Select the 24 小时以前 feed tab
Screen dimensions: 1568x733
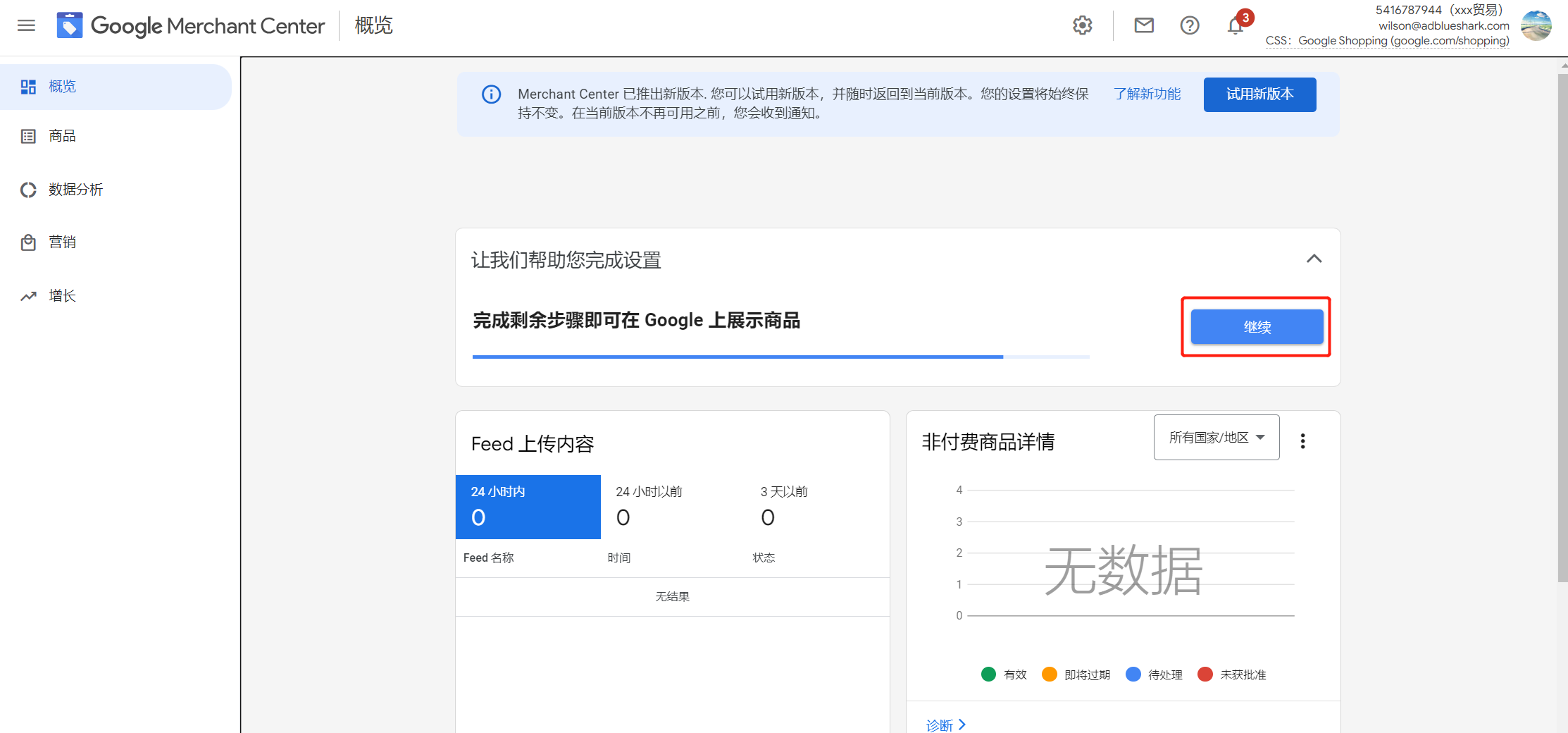673,507
